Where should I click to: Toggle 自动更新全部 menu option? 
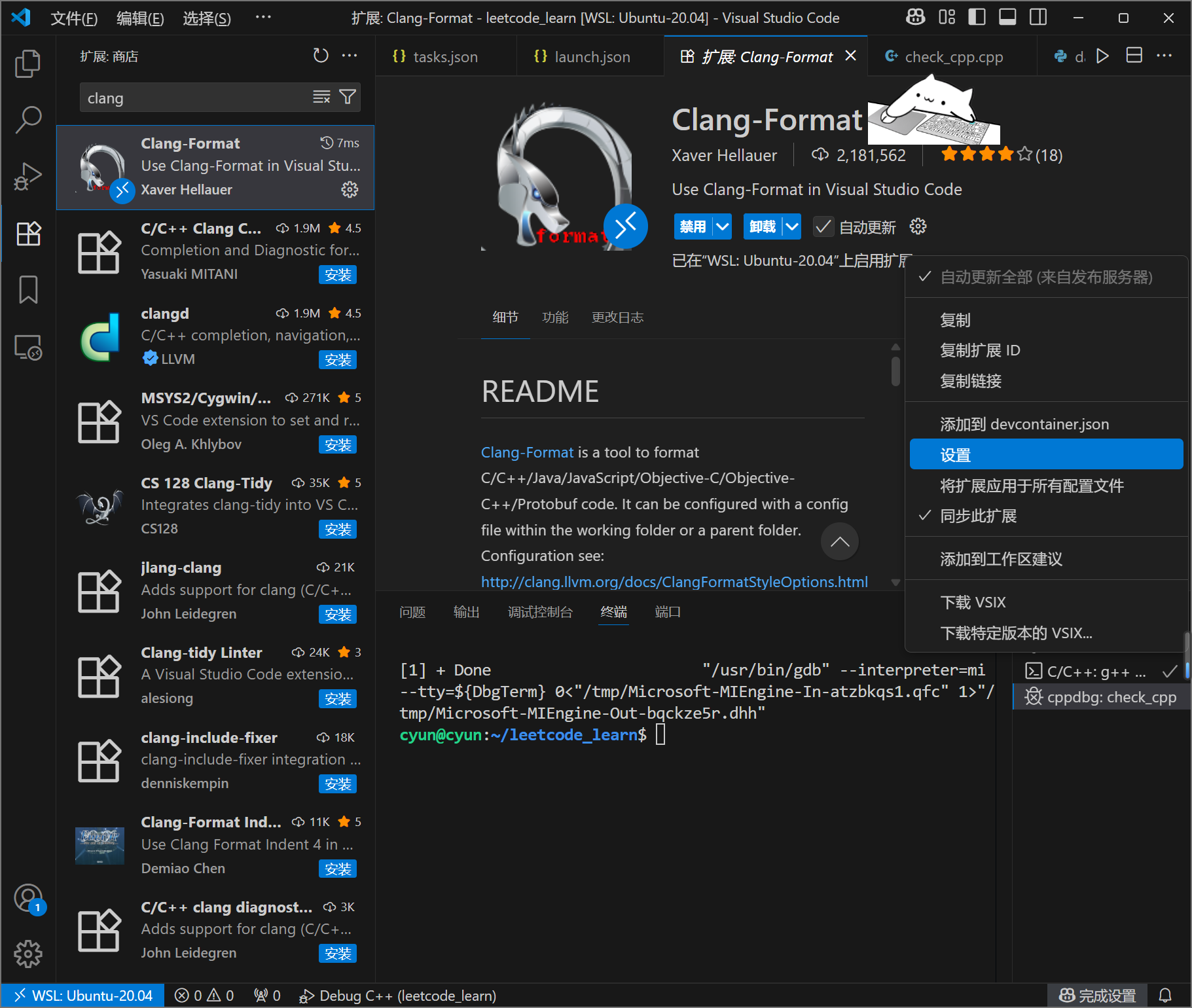(1046, 277)
